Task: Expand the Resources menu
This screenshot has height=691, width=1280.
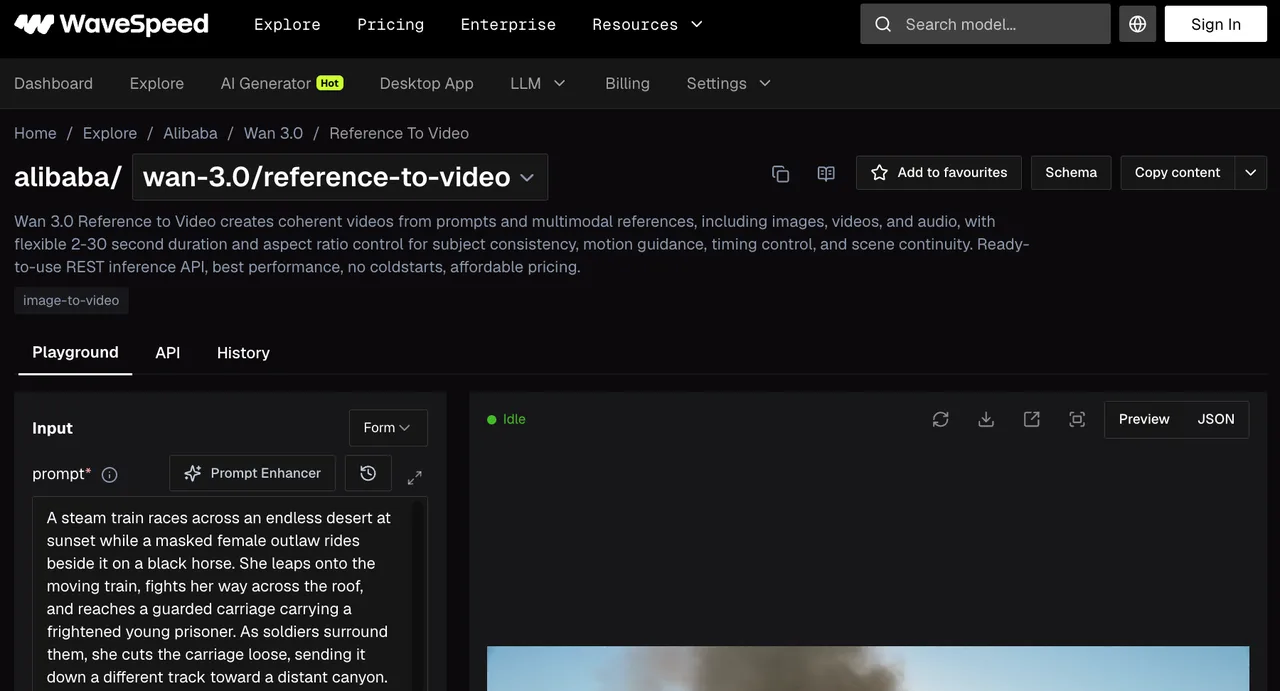Action: 647,24
